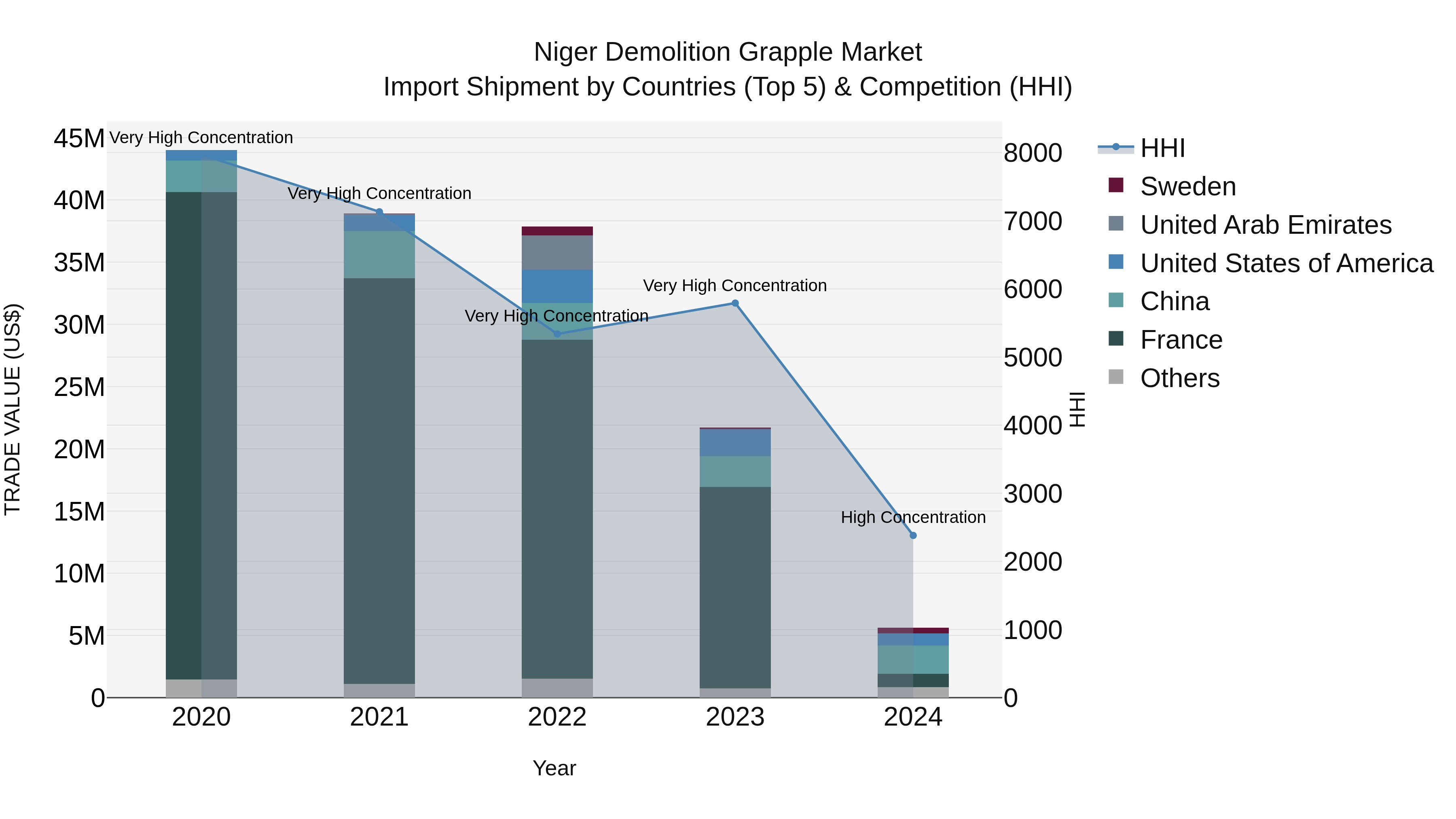1456x819 pixels.
Task: Click the HHI line marker for 2022
Action: pyautogui.click(x=557, y=334)
